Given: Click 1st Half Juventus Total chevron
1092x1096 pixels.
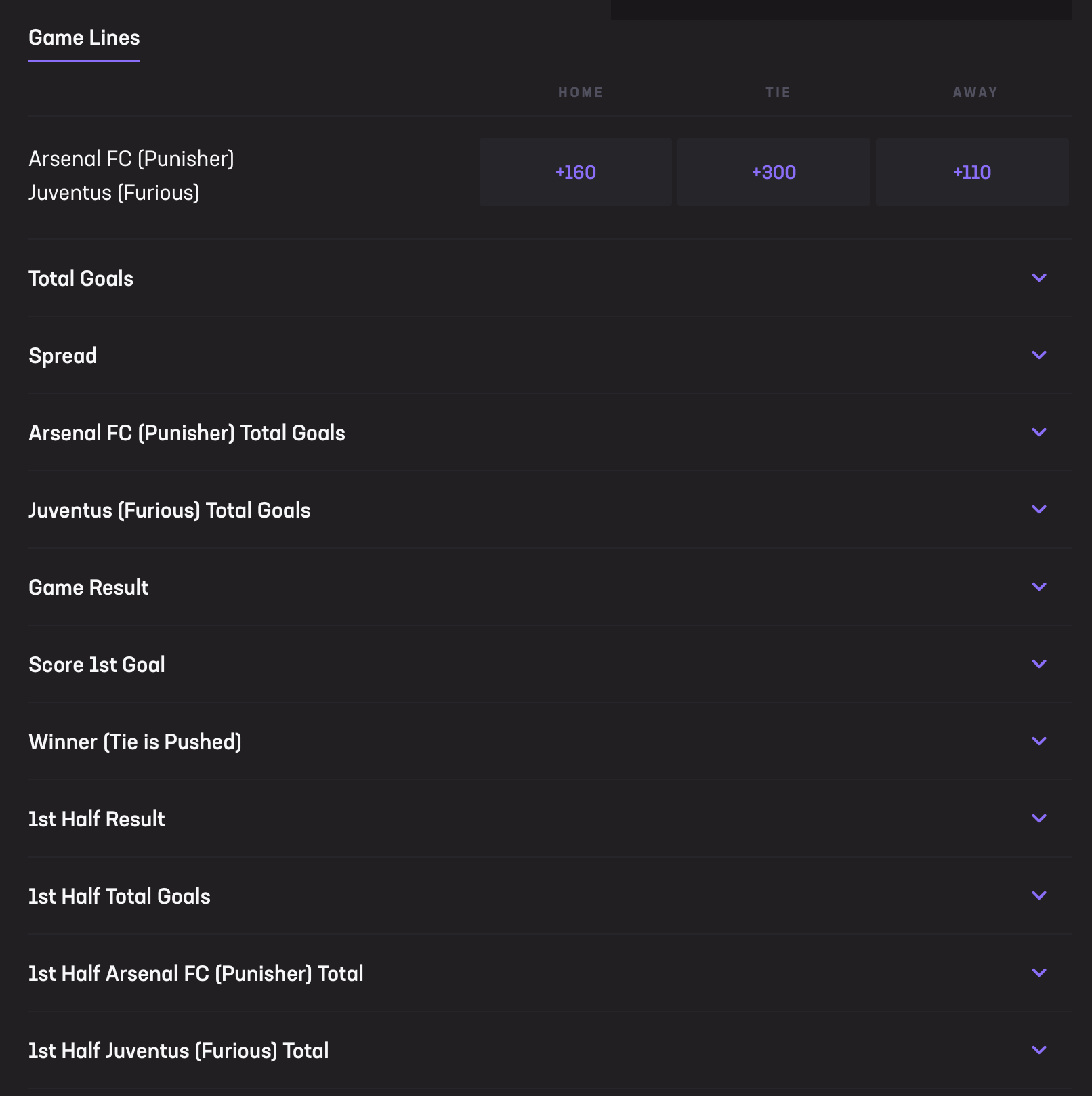Looking at the screenshot, I should pos(1039,1050).
